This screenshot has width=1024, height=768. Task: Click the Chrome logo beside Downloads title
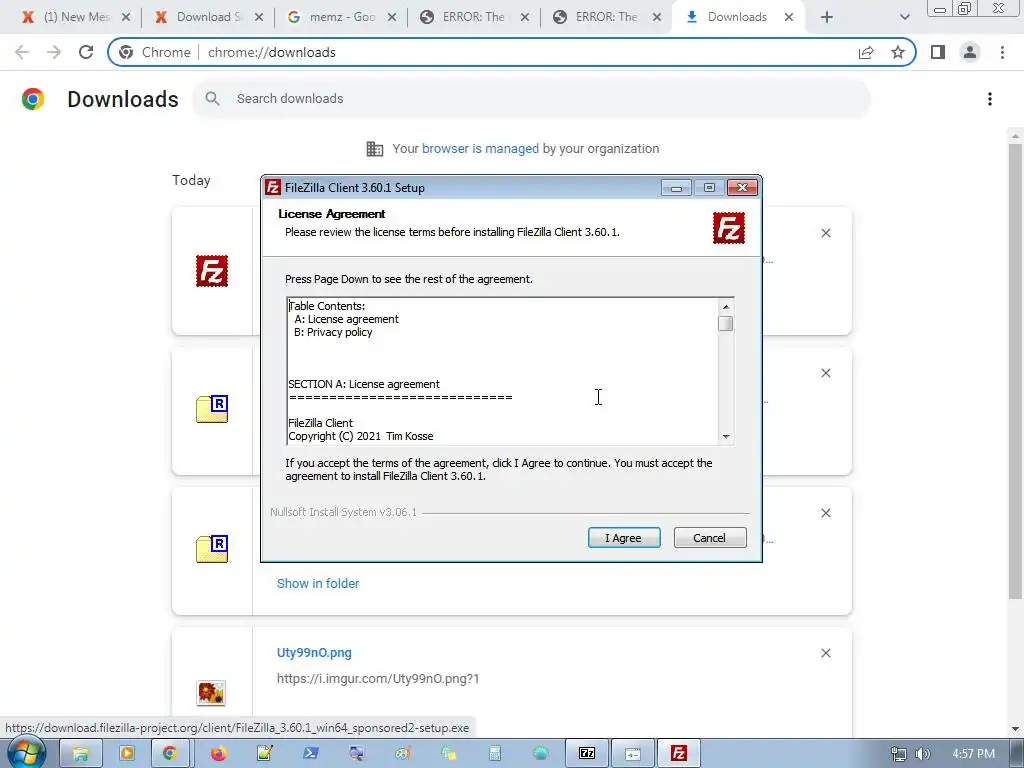click(x=33, y=99)
